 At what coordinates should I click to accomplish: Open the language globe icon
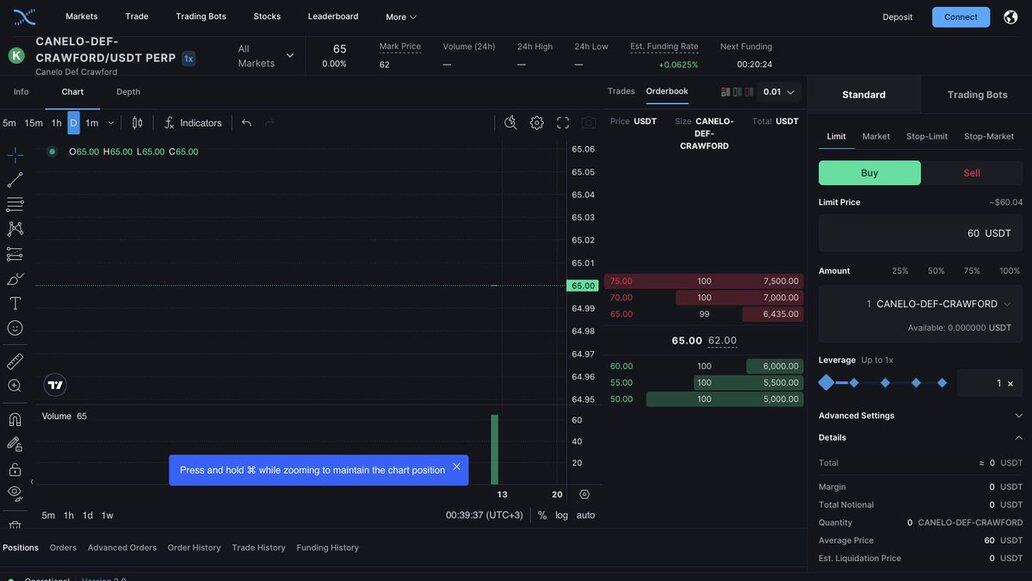coord(1010,16)
